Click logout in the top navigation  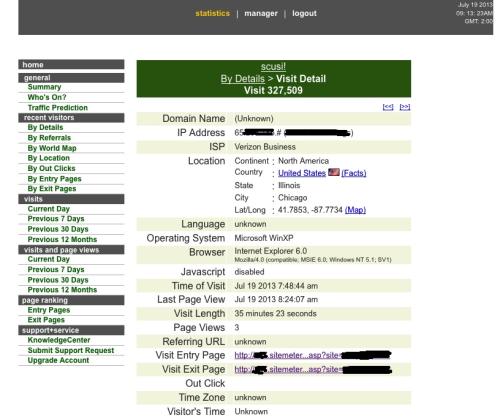[x=304, y=13]
